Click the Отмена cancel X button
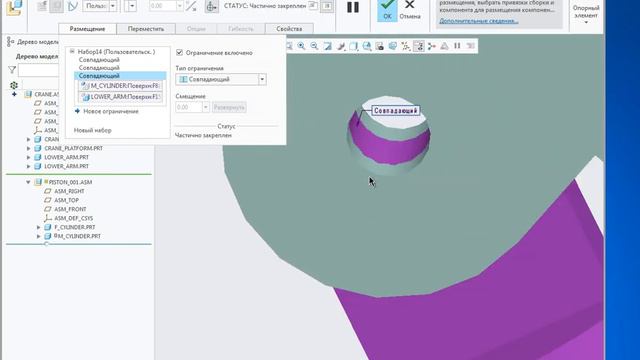This screenshot has width=640, height=360. [x=409, y=10]
